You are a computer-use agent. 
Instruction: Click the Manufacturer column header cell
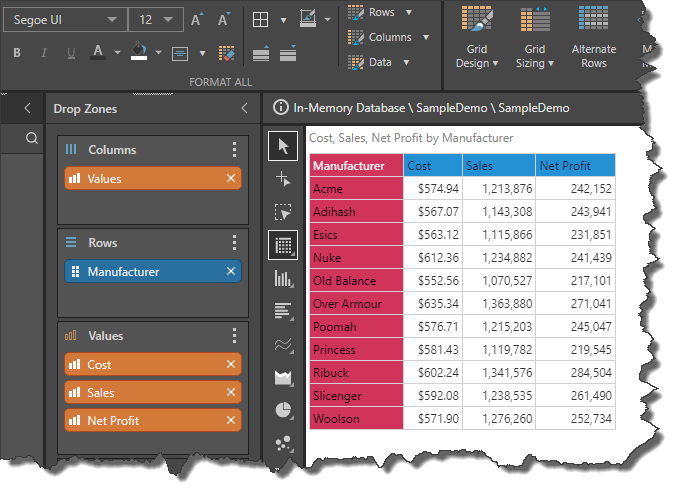(356, 165)
